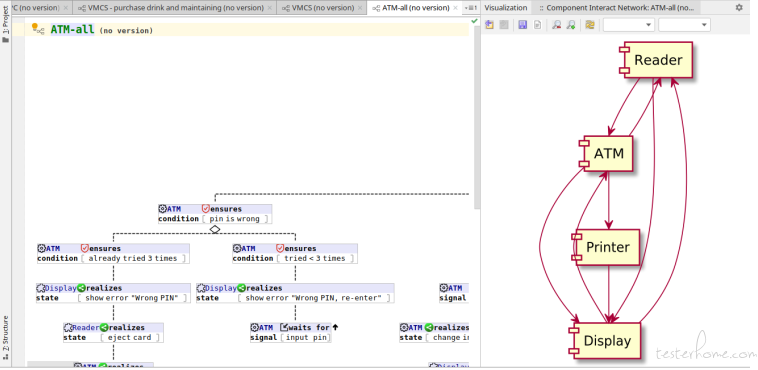Select the Printer component in diagram
Viewport: 758px width, 370px height.
[x=605, y=247]
